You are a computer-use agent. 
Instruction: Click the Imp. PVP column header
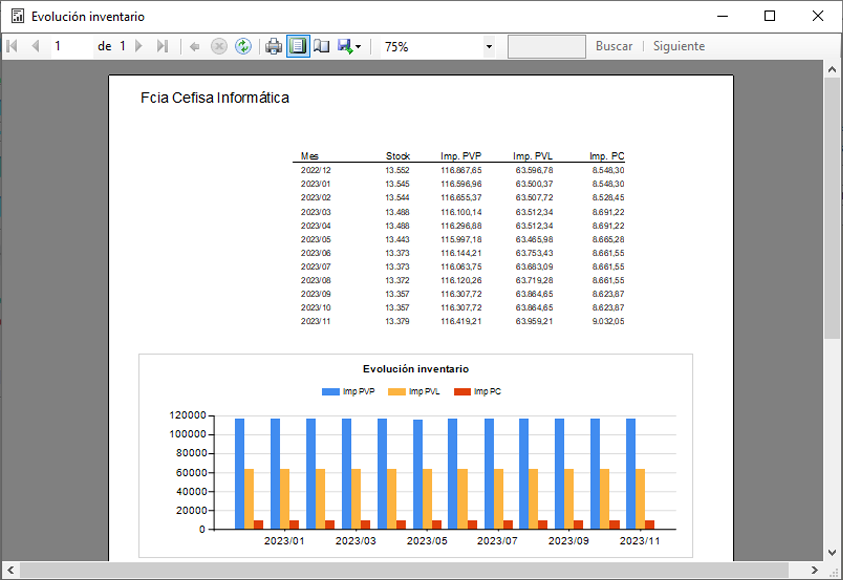(461, 156)
